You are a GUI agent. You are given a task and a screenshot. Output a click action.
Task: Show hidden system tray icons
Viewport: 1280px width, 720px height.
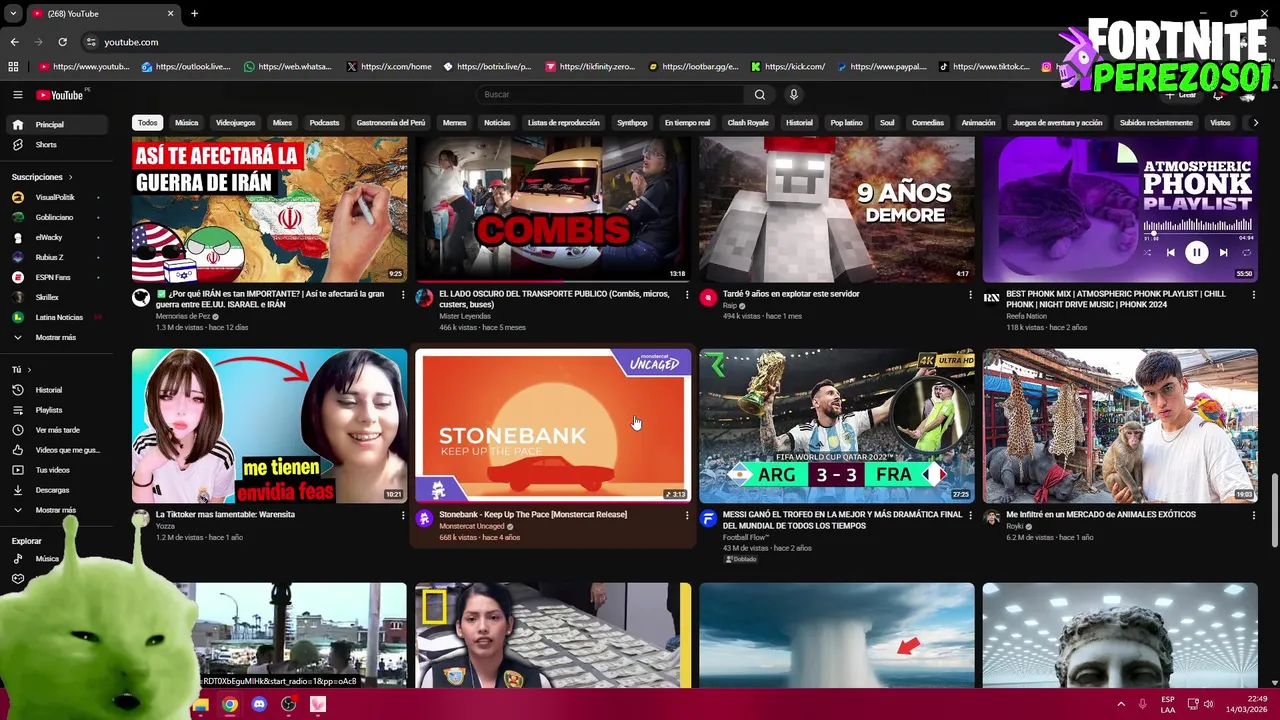[1121, 704]
